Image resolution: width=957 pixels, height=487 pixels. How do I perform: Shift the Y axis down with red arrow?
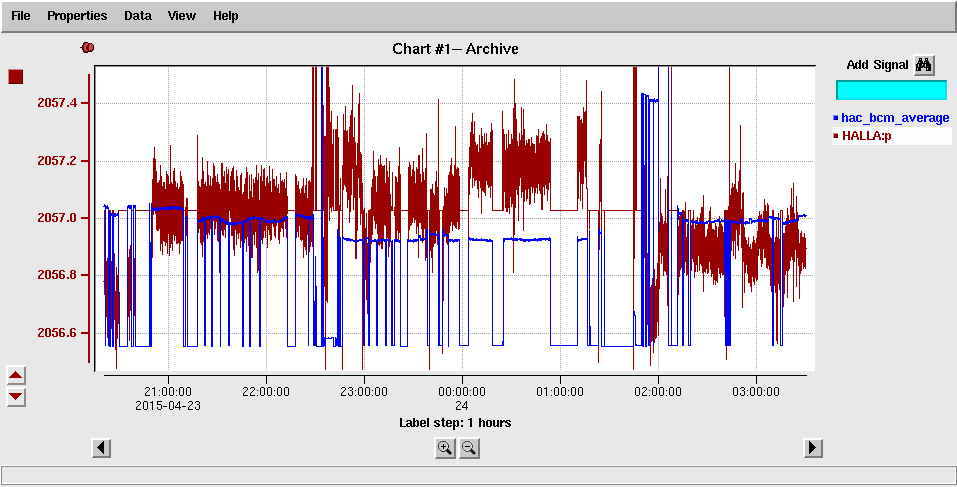click(16, 397)
